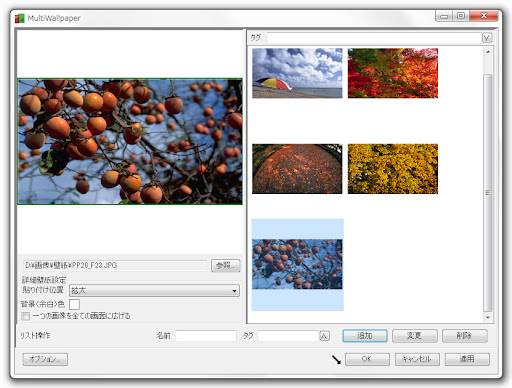Open the オプション... dialog button

(x=45, y=359)
